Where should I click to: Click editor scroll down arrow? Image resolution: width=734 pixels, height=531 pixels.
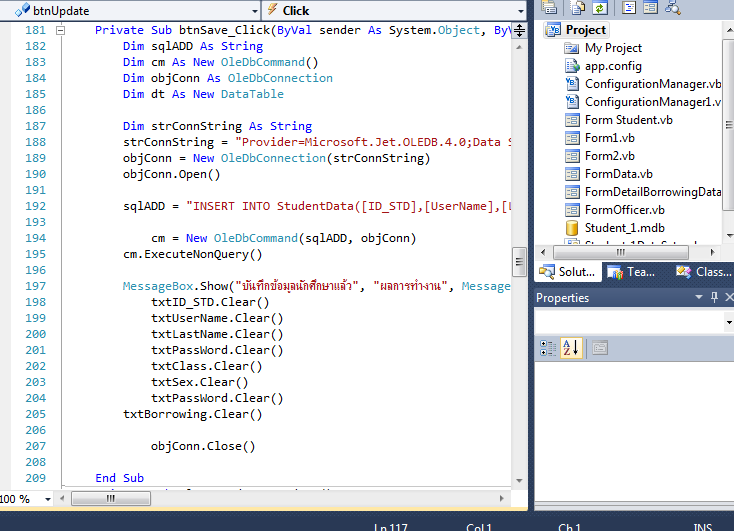[519, 480]
